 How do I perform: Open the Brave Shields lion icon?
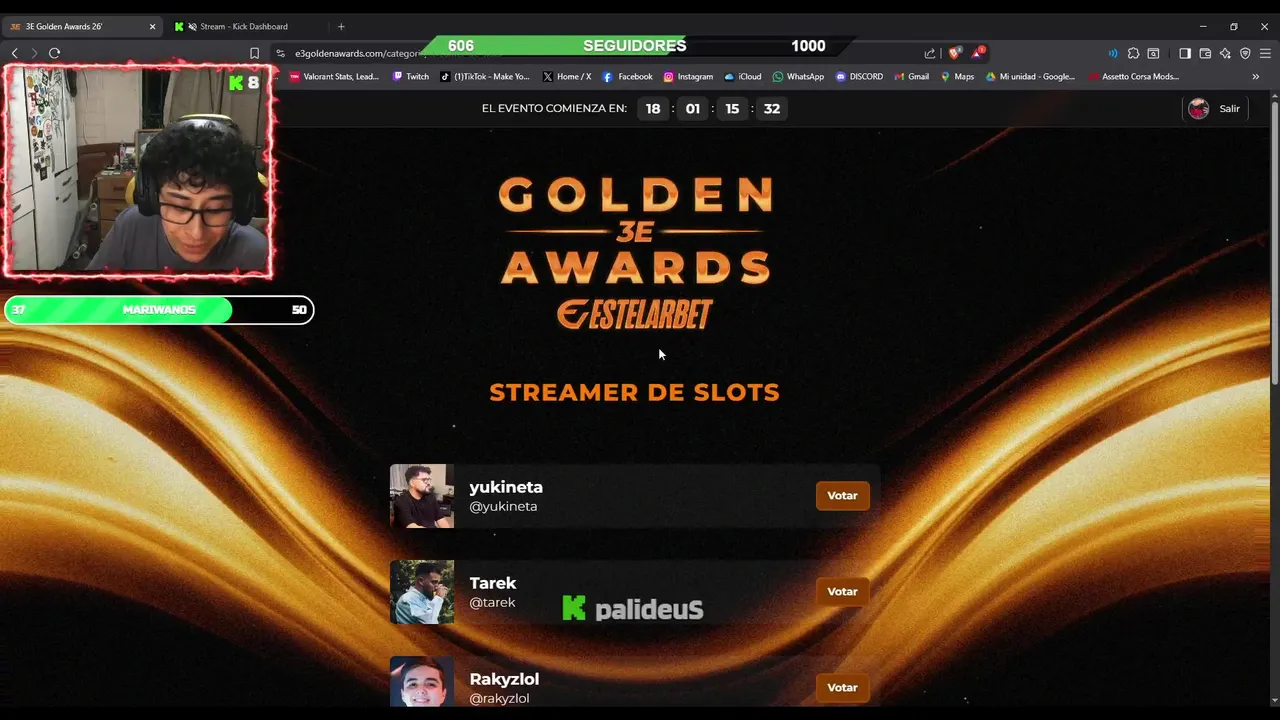point(955,53)
